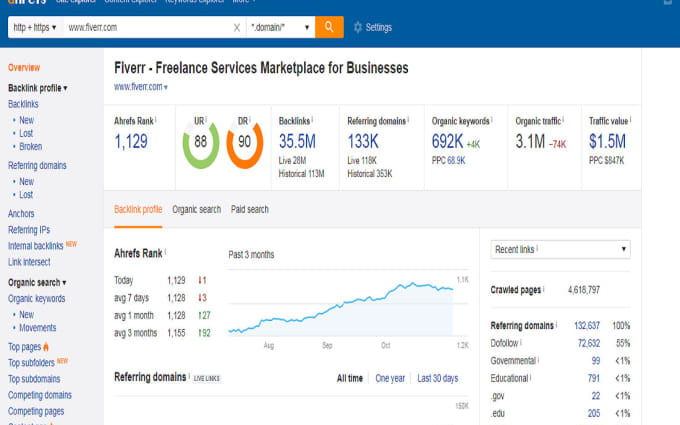
Task: Click the DR 90 orange gauge
Action: pos(245,145)
